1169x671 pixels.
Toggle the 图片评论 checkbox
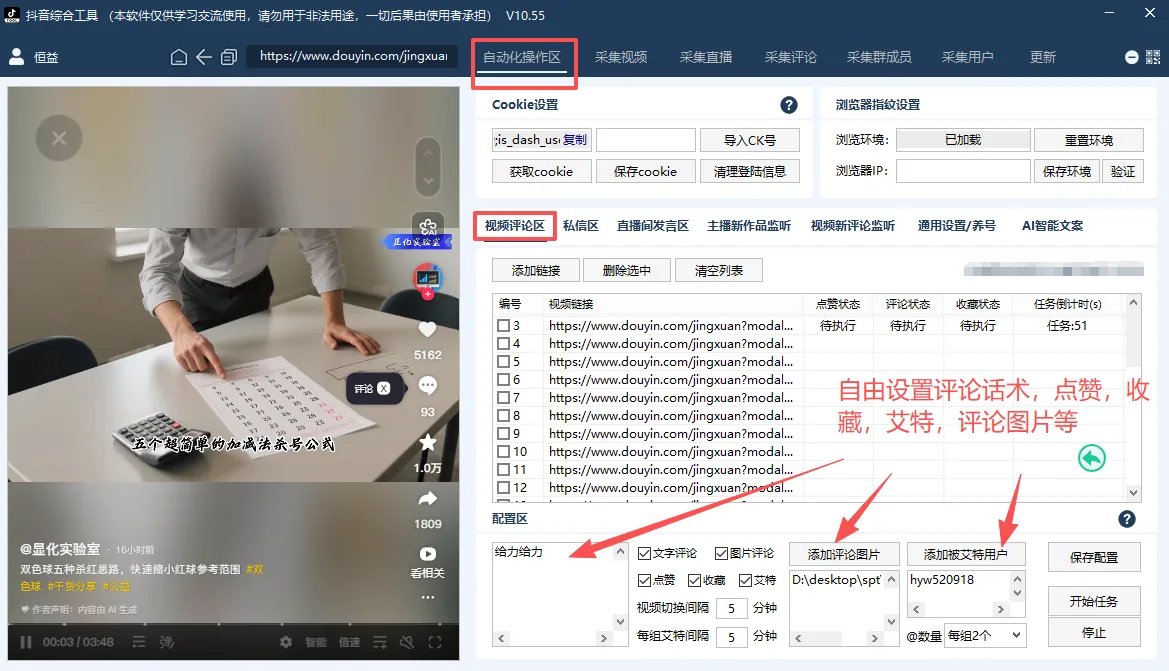tap(721, 553)
